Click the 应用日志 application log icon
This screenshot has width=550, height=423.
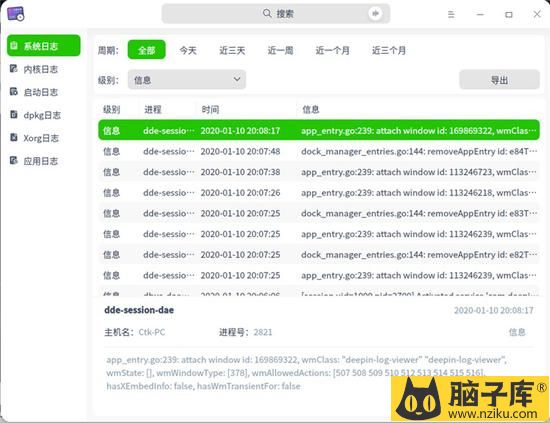click(x=14, y=161)
